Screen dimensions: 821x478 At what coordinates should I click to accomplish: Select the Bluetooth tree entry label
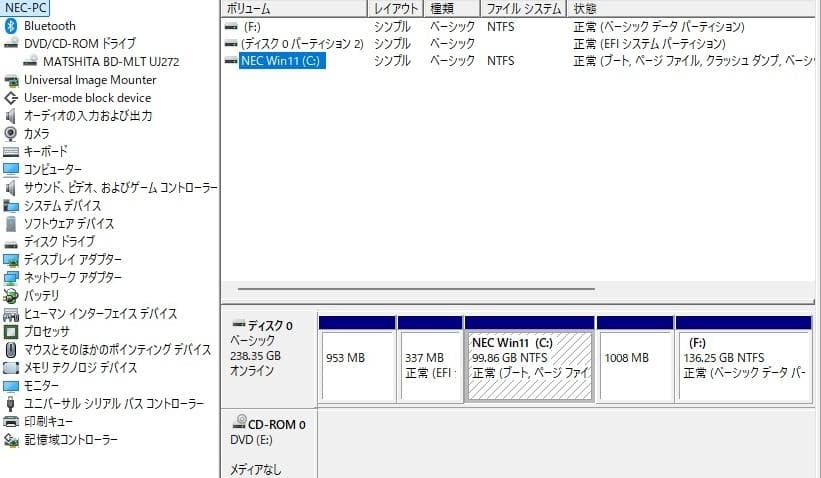coord(50,26)
